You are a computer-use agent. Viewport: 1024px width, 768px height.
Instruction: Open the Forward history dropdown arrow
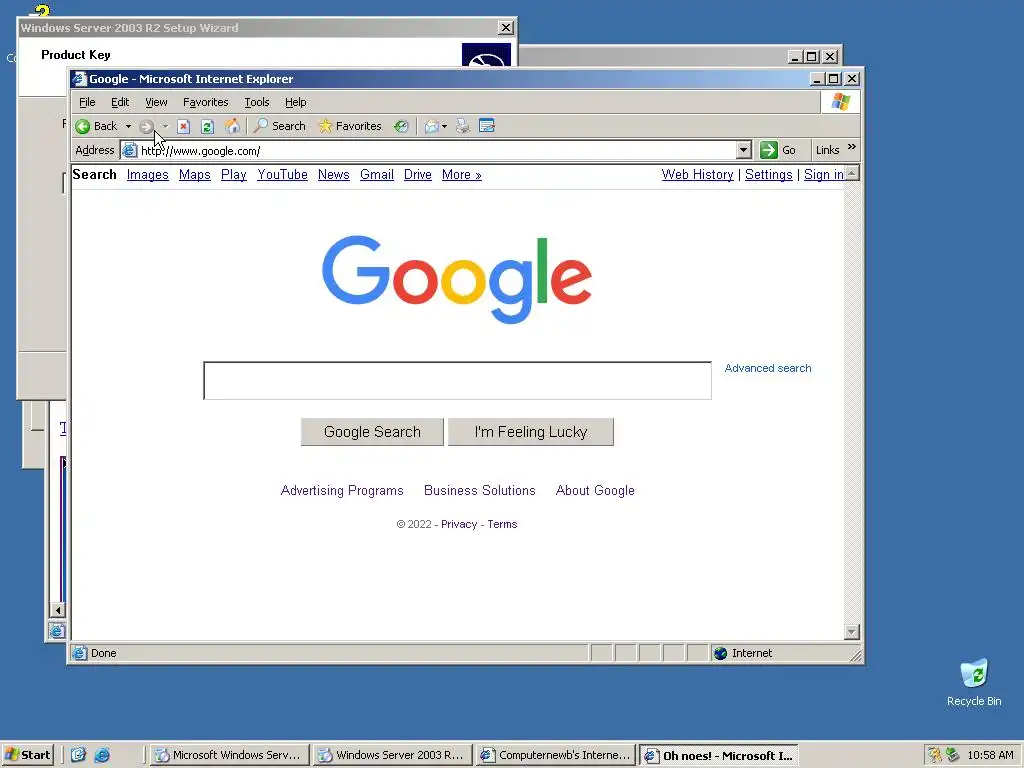tap(165, 126)
